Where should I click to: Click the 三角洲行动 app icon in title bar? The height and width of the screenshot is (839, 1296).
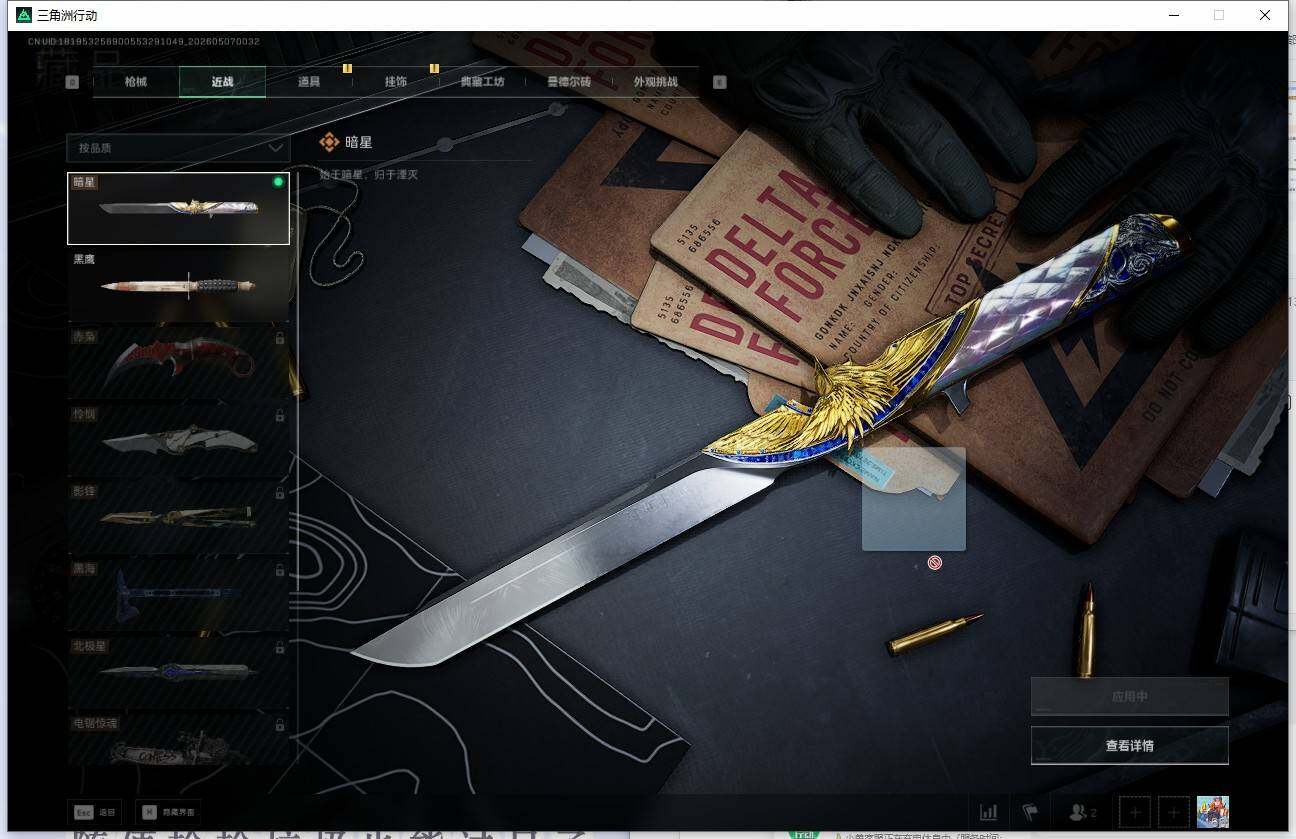point(24,15)
